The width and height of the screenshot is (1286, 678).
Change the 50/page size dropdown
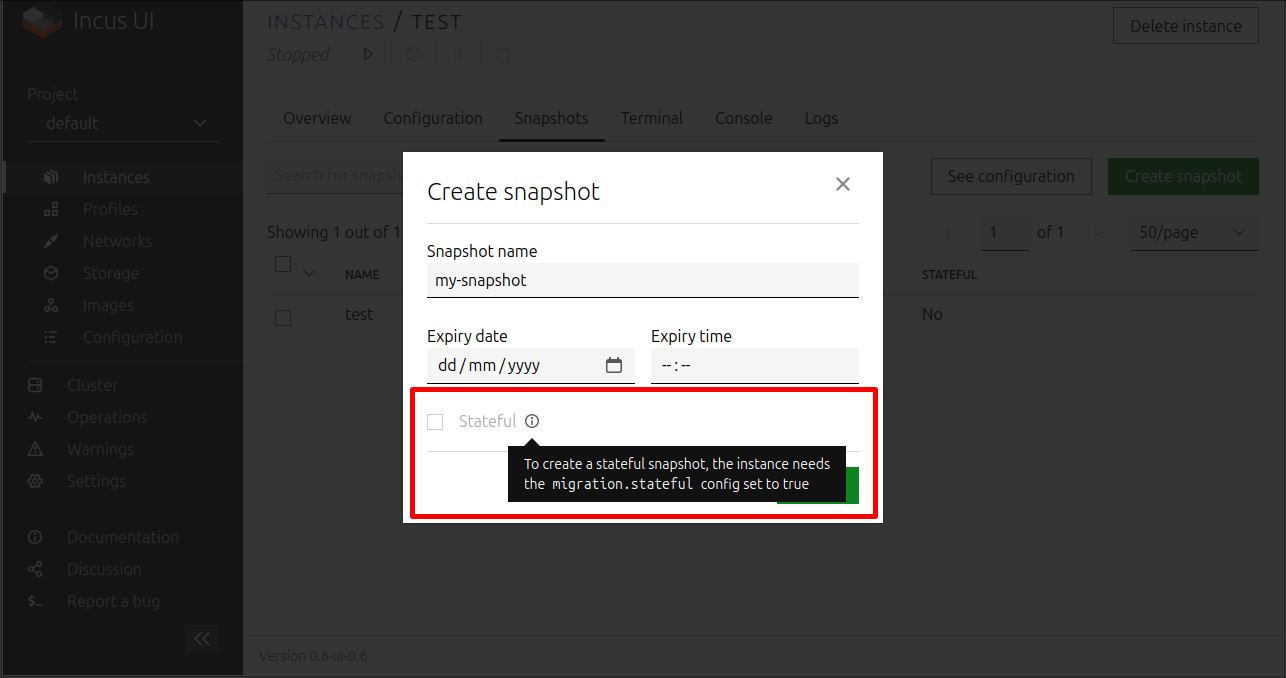(1194, 232)
